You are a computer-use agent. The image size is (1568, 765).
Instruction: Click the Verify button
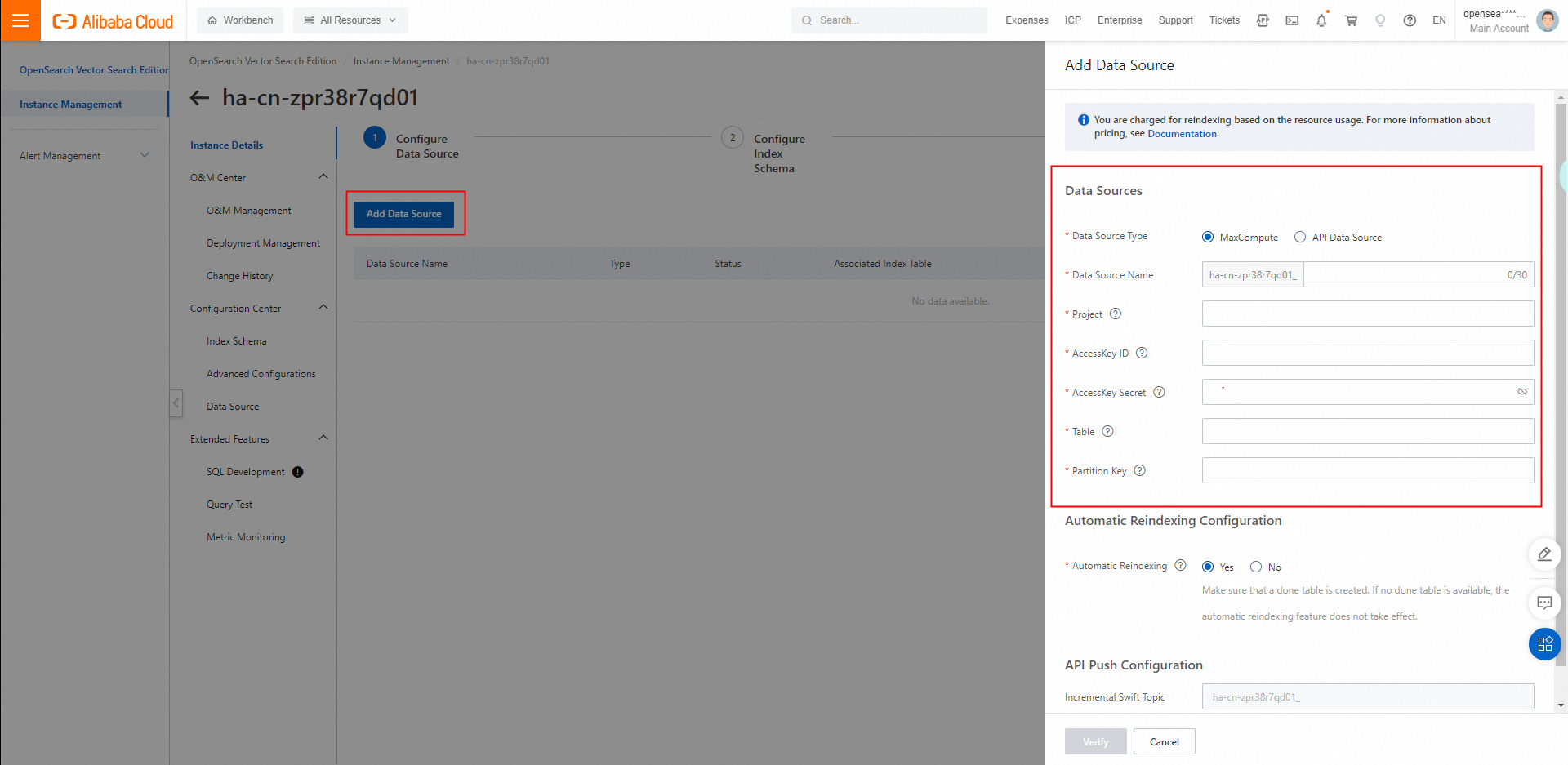1096,741
